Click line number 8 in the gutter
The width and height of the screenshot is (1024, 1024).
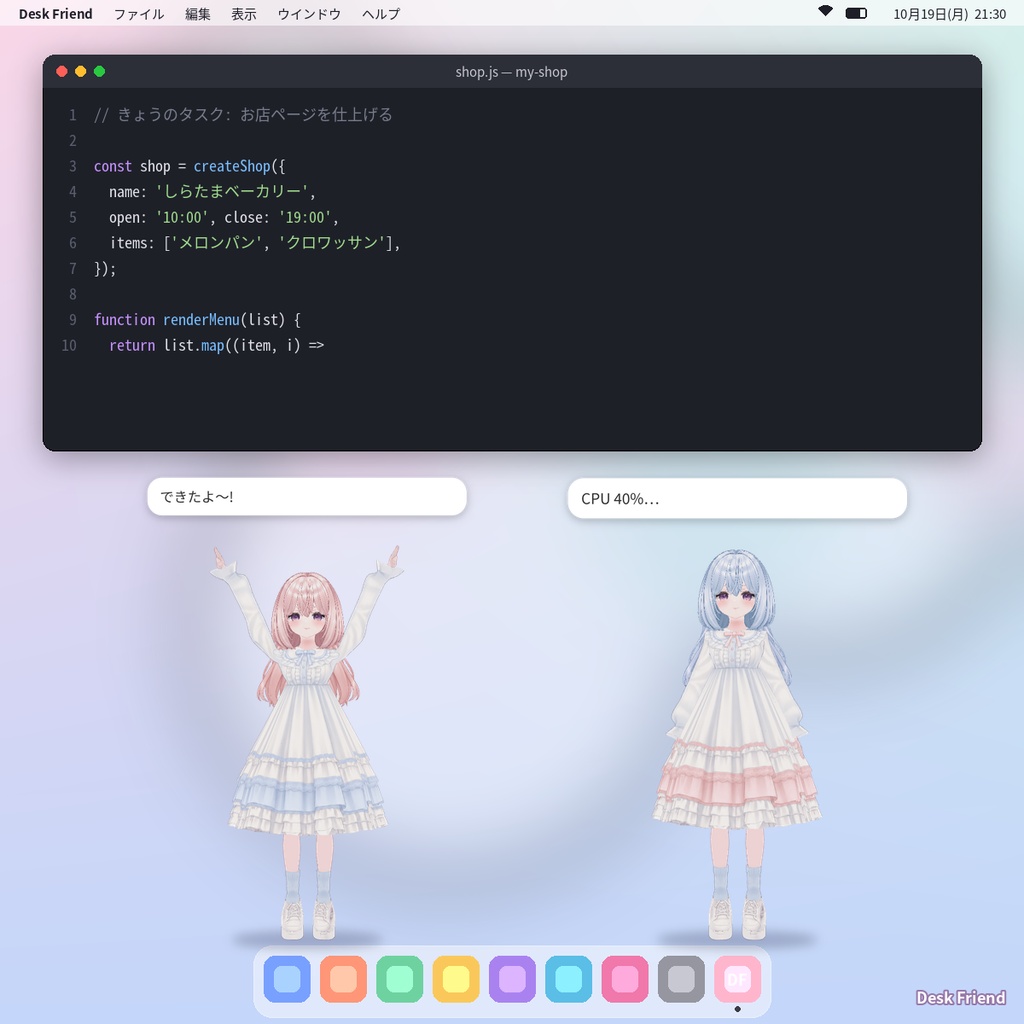pyautogui.click(x=72, y=294)
